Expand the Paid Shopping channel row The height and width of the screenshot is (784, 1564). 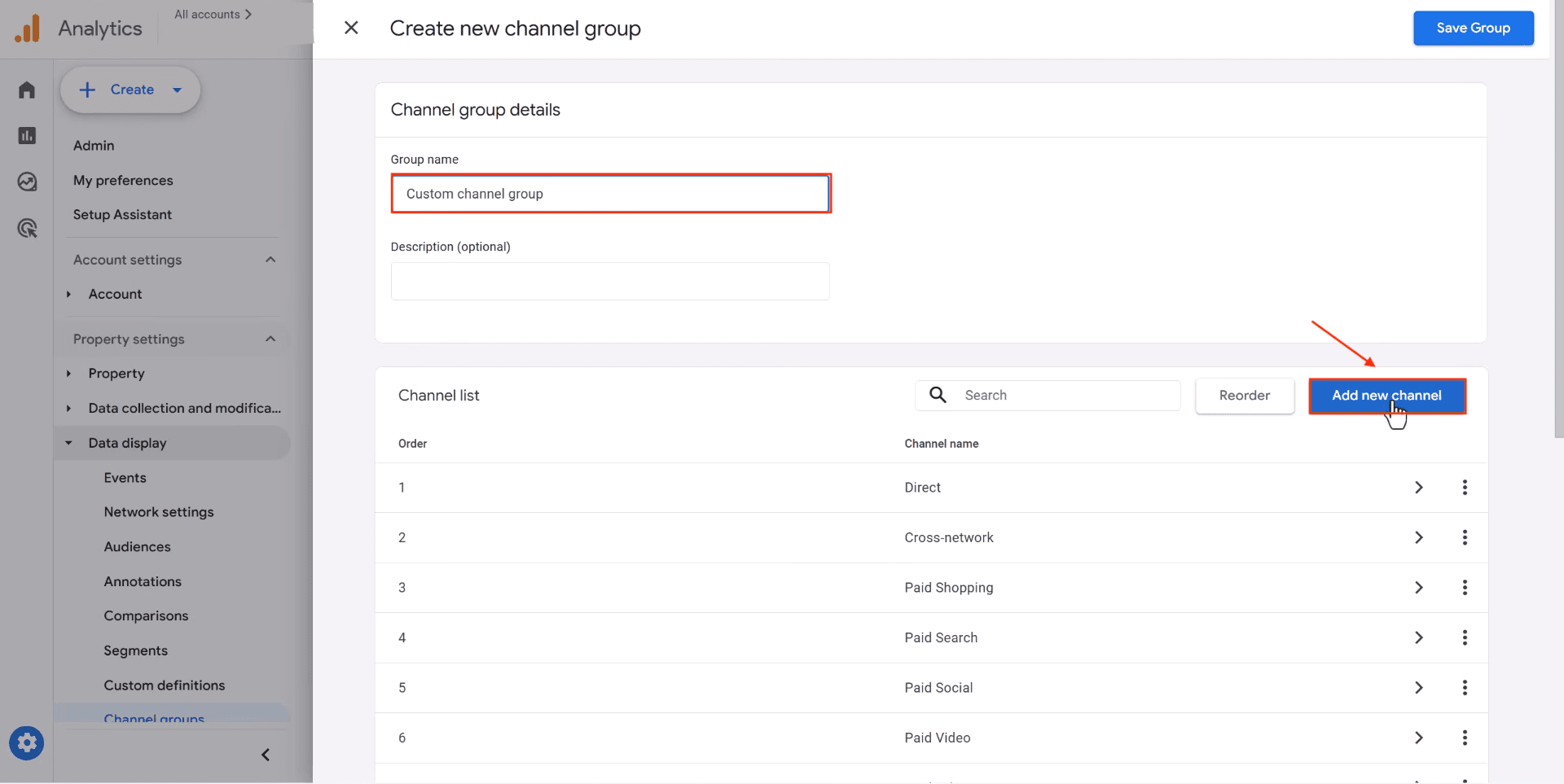coord(1418,587)
